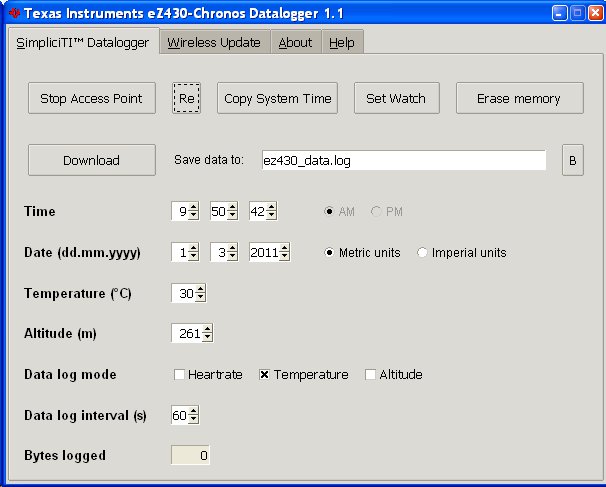Minimize the Datalogger window
The height and width of the screenshot is (487, 606).
point(559,13)
